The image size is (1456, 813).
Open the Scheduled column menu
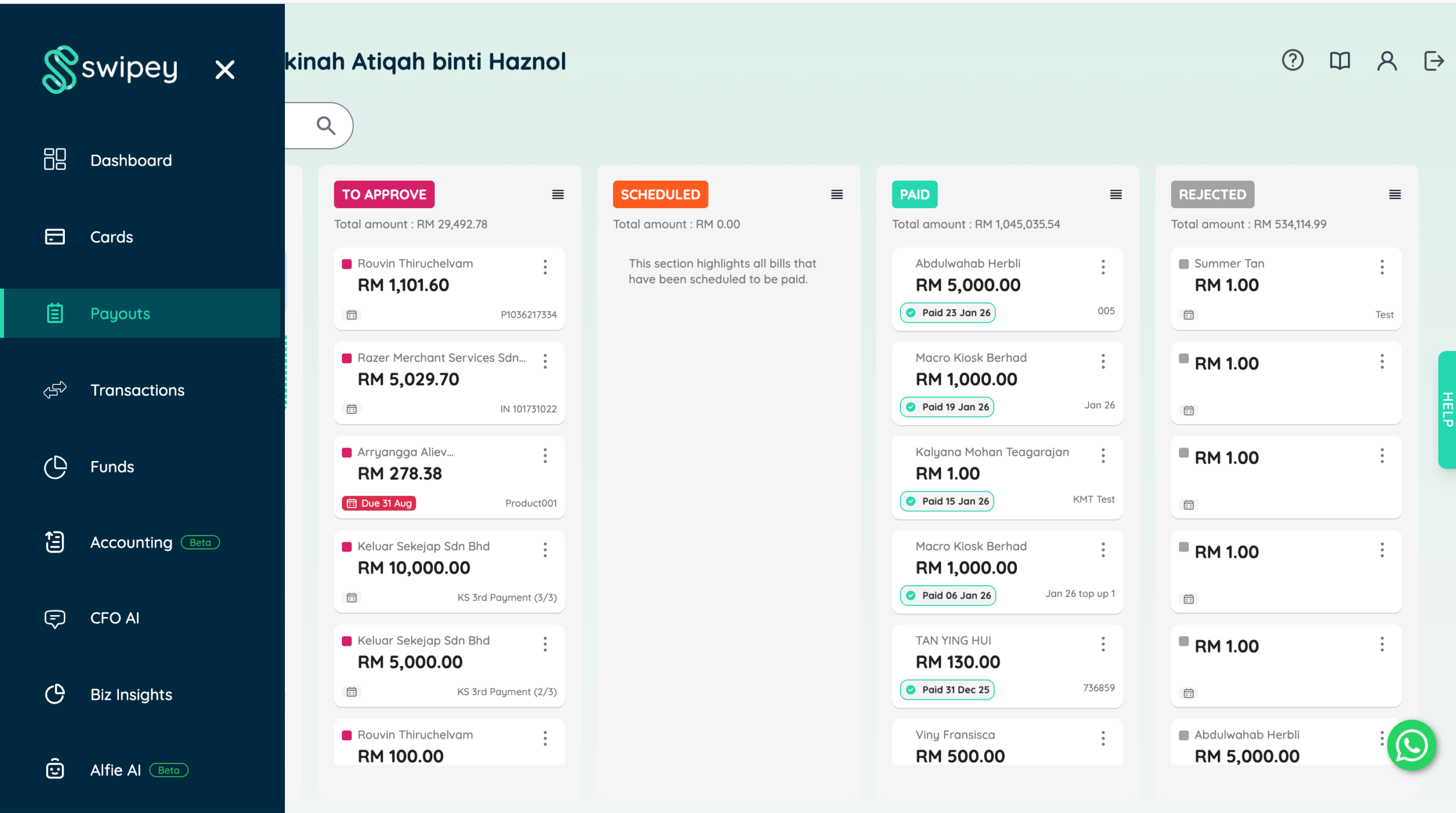[837, 194]
